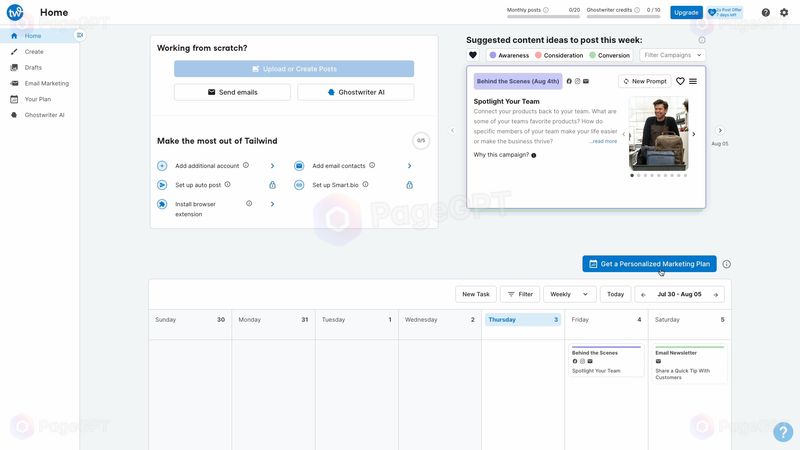
Task: Show previous image in card carousel
Action: [623, 134]
